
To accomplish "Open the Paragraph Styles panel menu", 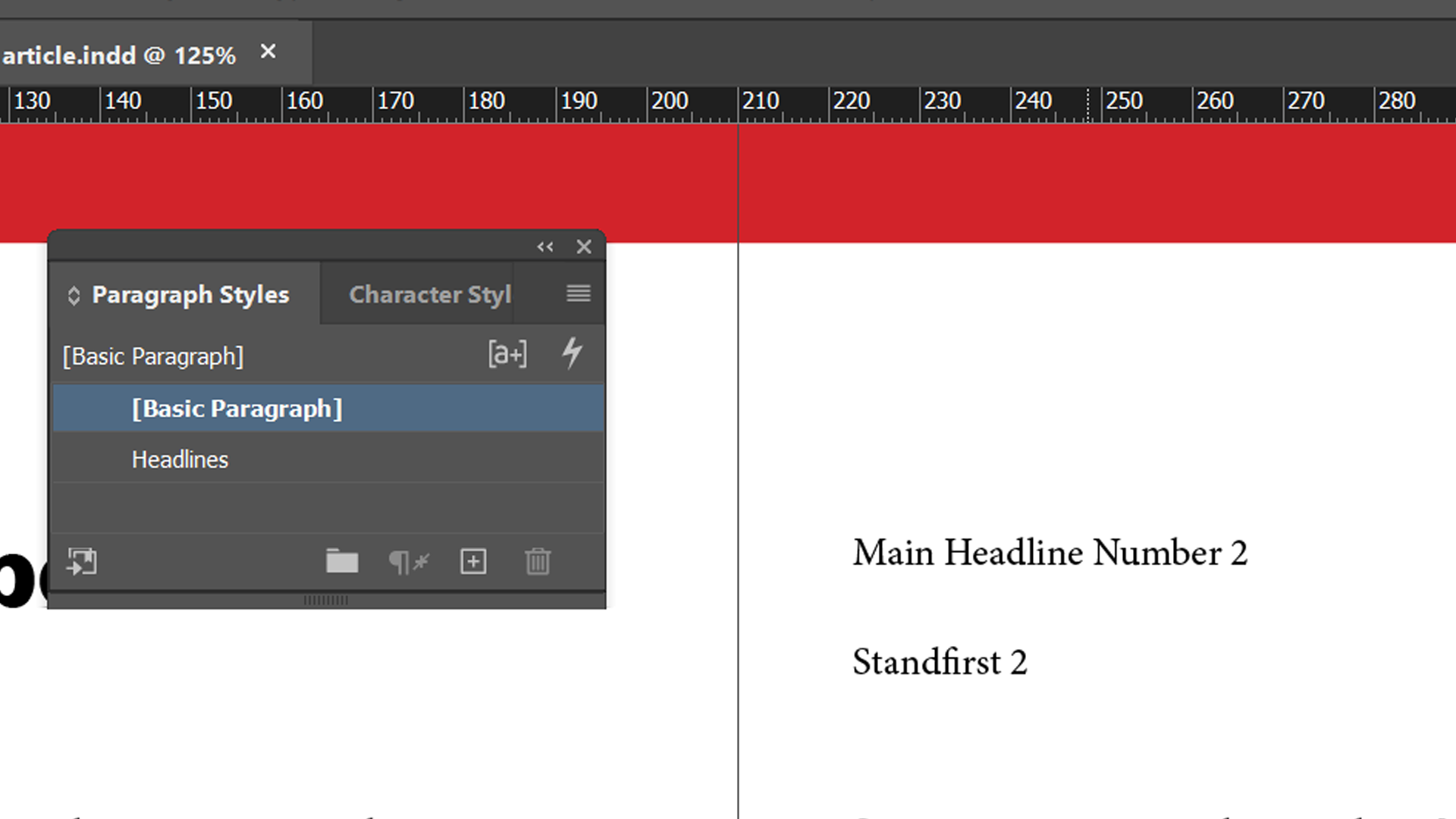I will pos(578,293).
